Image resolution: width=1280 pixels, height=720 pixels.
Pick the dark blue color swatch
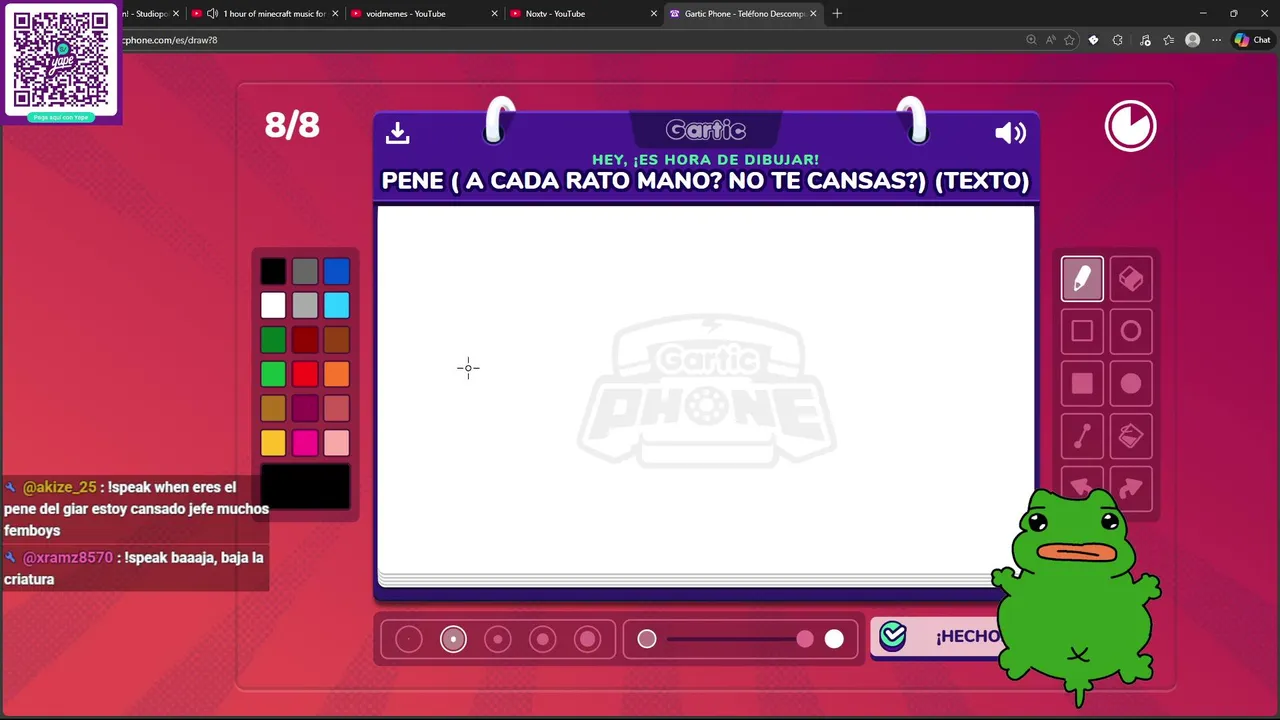[x=337, y=271]
